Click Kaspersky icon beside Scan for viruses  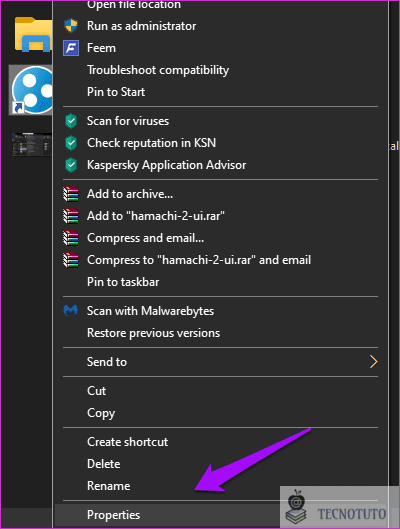click(71, 121)
